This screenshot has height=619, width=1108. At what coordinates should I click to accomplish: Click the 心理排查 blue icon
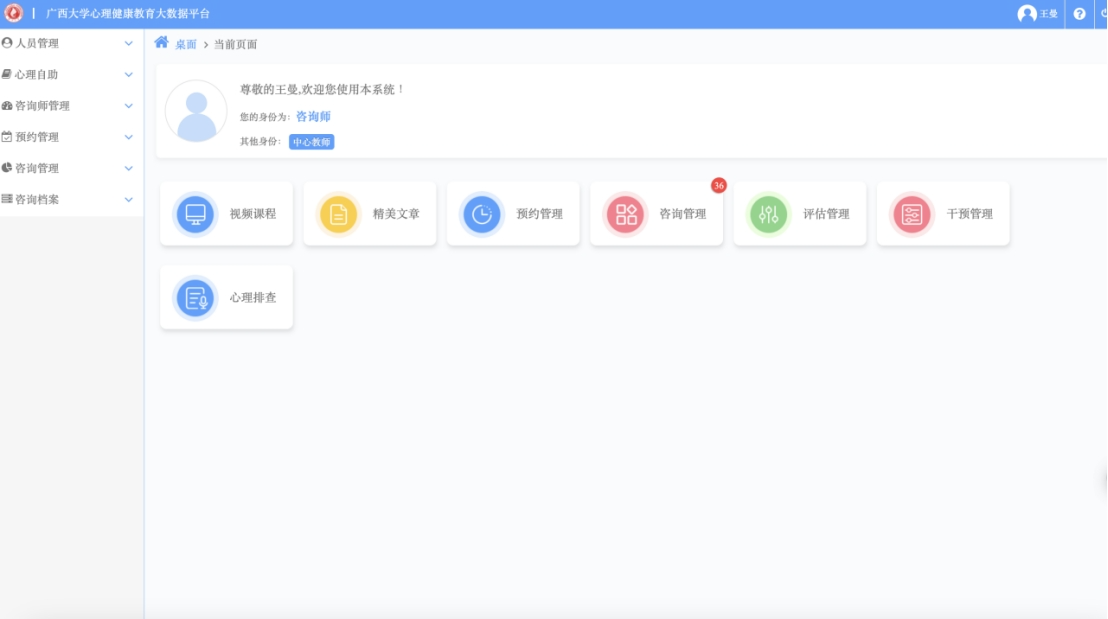[195, 298]
